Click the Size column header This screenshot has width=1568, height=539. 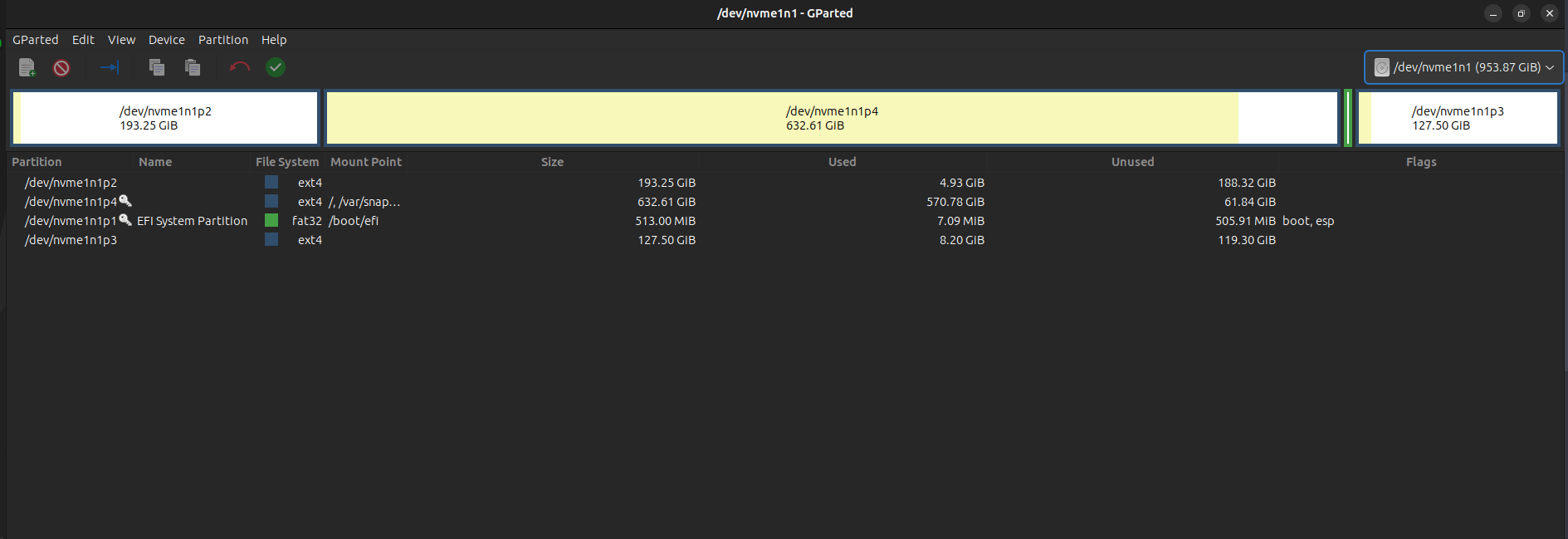(552, 162)
